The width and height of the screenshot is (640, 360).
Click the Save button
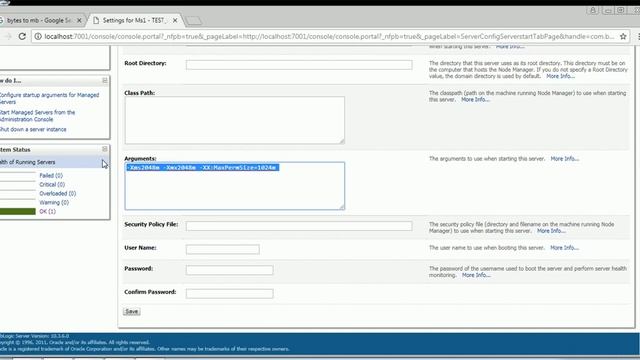click(x=131, y=311)
